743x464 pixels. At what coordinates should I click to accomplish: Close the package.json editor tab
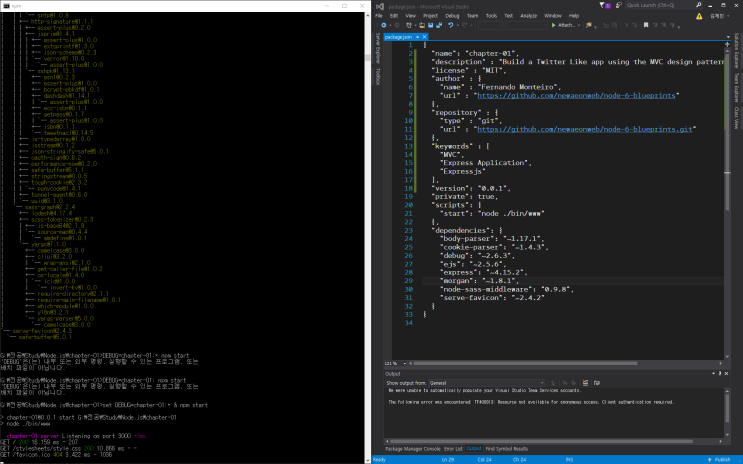(x=425, y=37)
